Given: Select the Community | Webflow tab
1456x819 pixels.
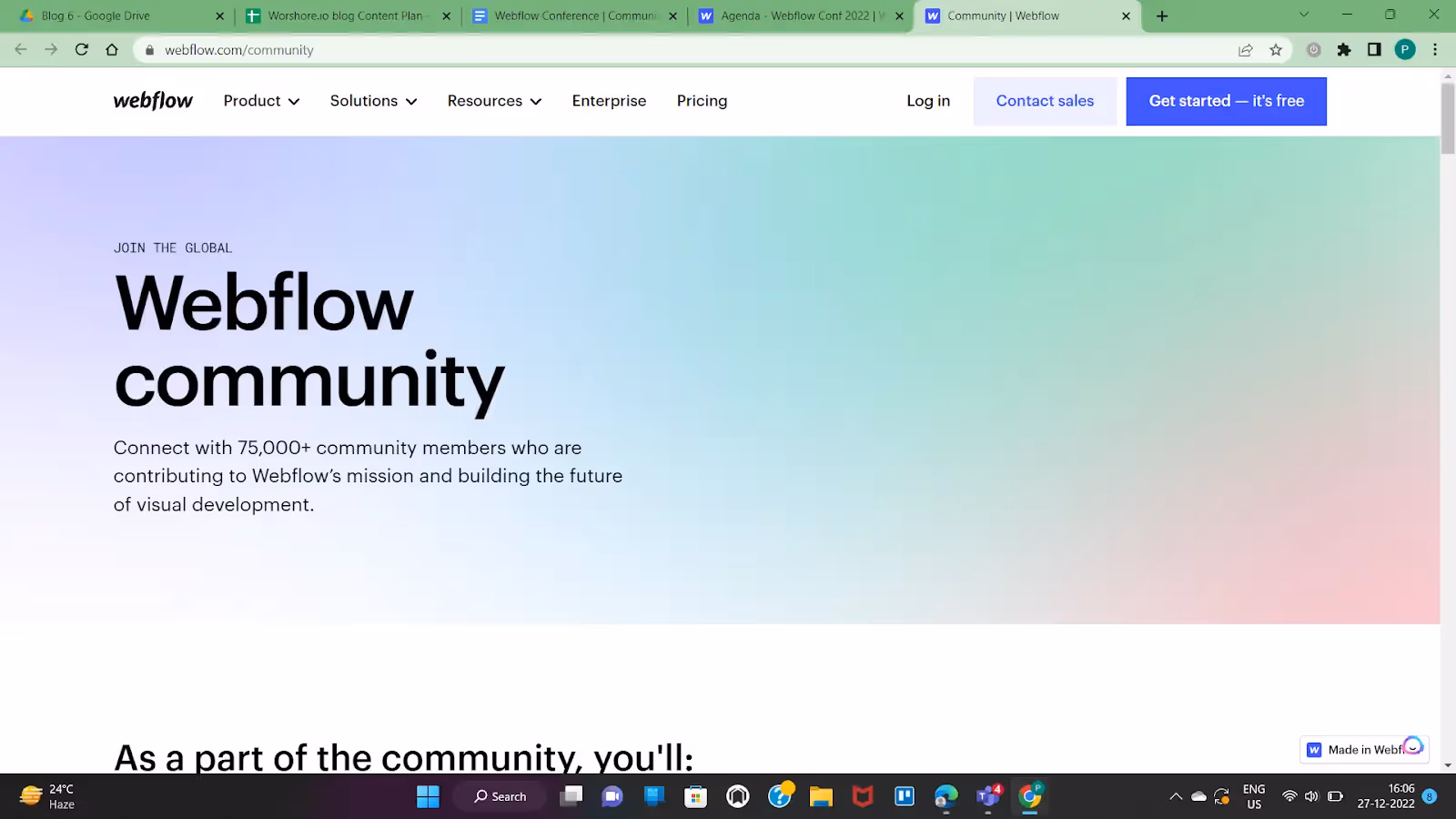Looking at the screenshot, I should (x=1026, y=16).
